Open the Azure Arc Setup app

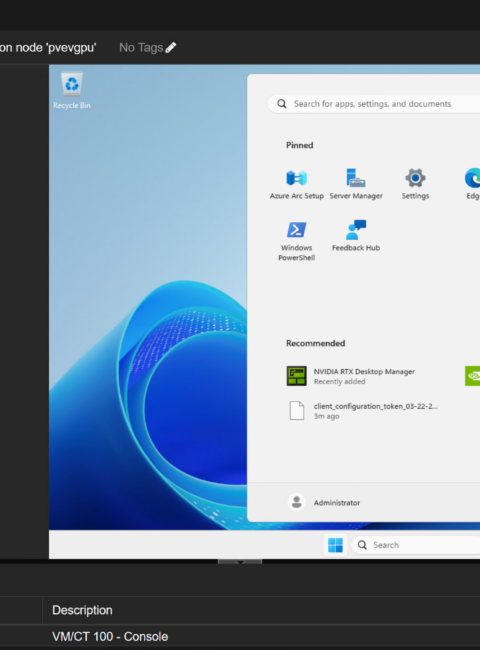(x=296, y=184)
